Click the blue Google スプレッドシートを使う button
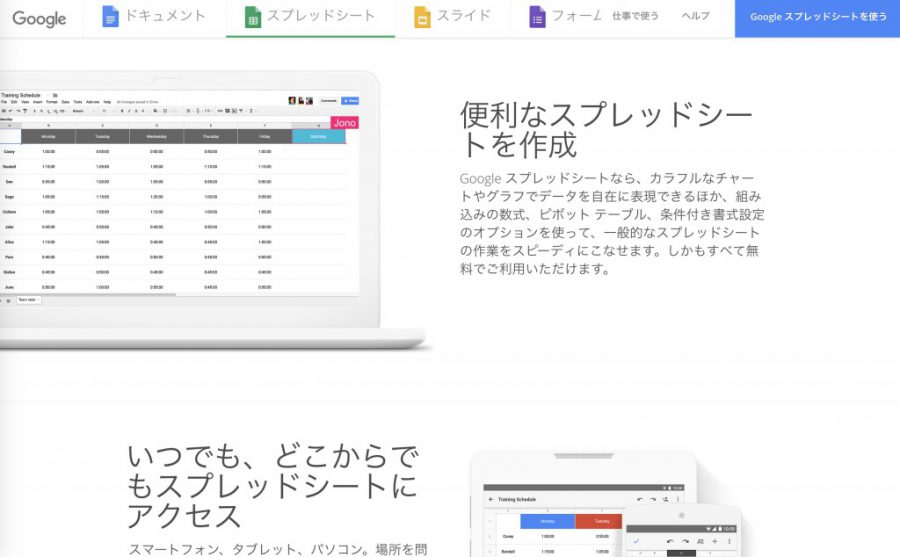Viewport: 900px width, 557px height. click(x=817, y=18)
